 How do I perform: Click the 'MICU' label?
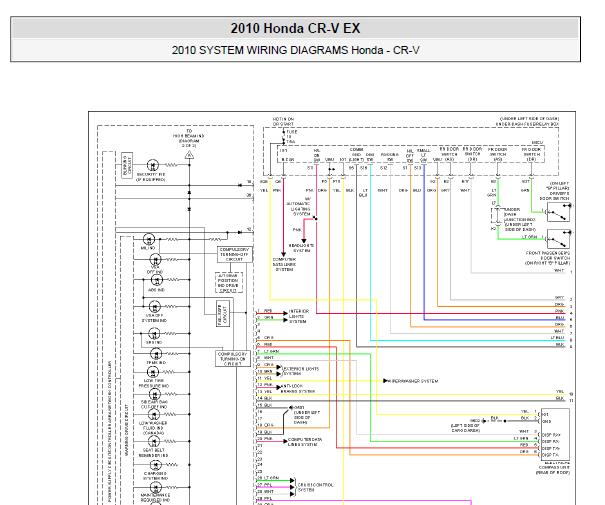537,142
